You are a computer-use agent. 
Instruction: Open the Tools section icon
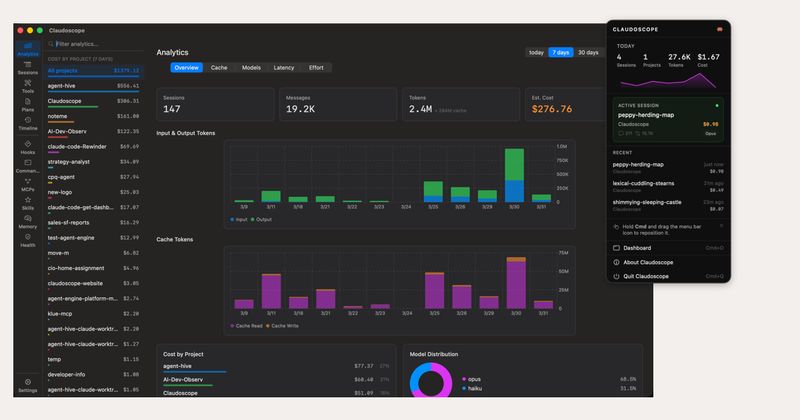(x=28, y=86)
